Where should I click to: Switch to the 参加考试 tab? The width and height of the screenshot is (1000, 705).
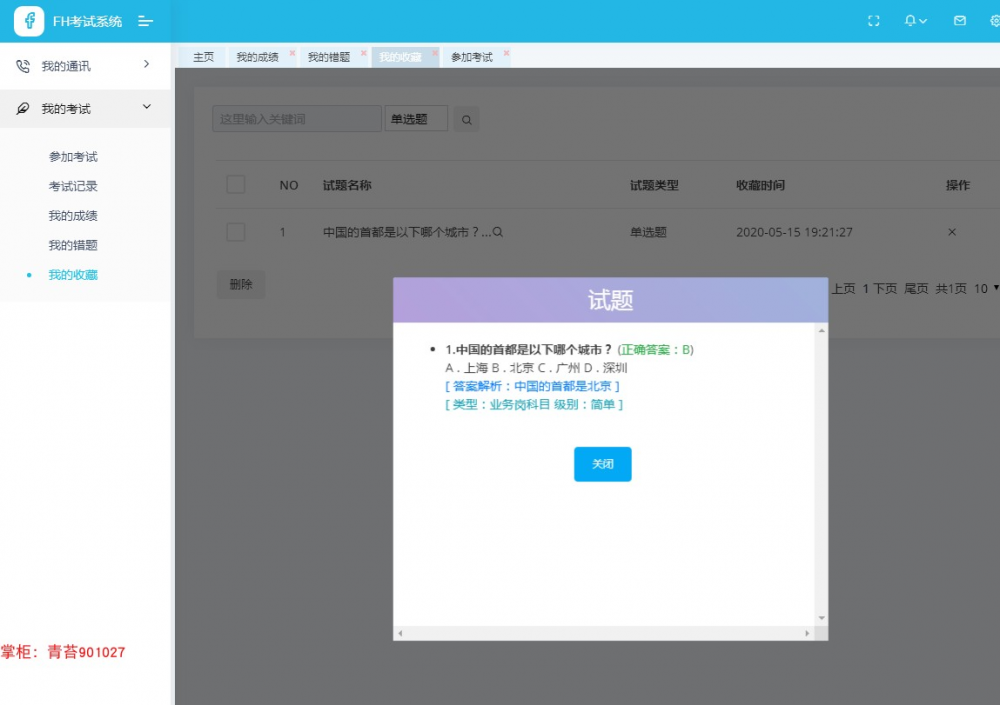[x=474, y=57]
